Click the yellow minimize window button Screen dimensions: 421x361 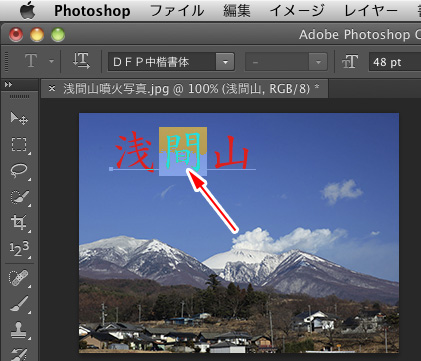point(37,35)
